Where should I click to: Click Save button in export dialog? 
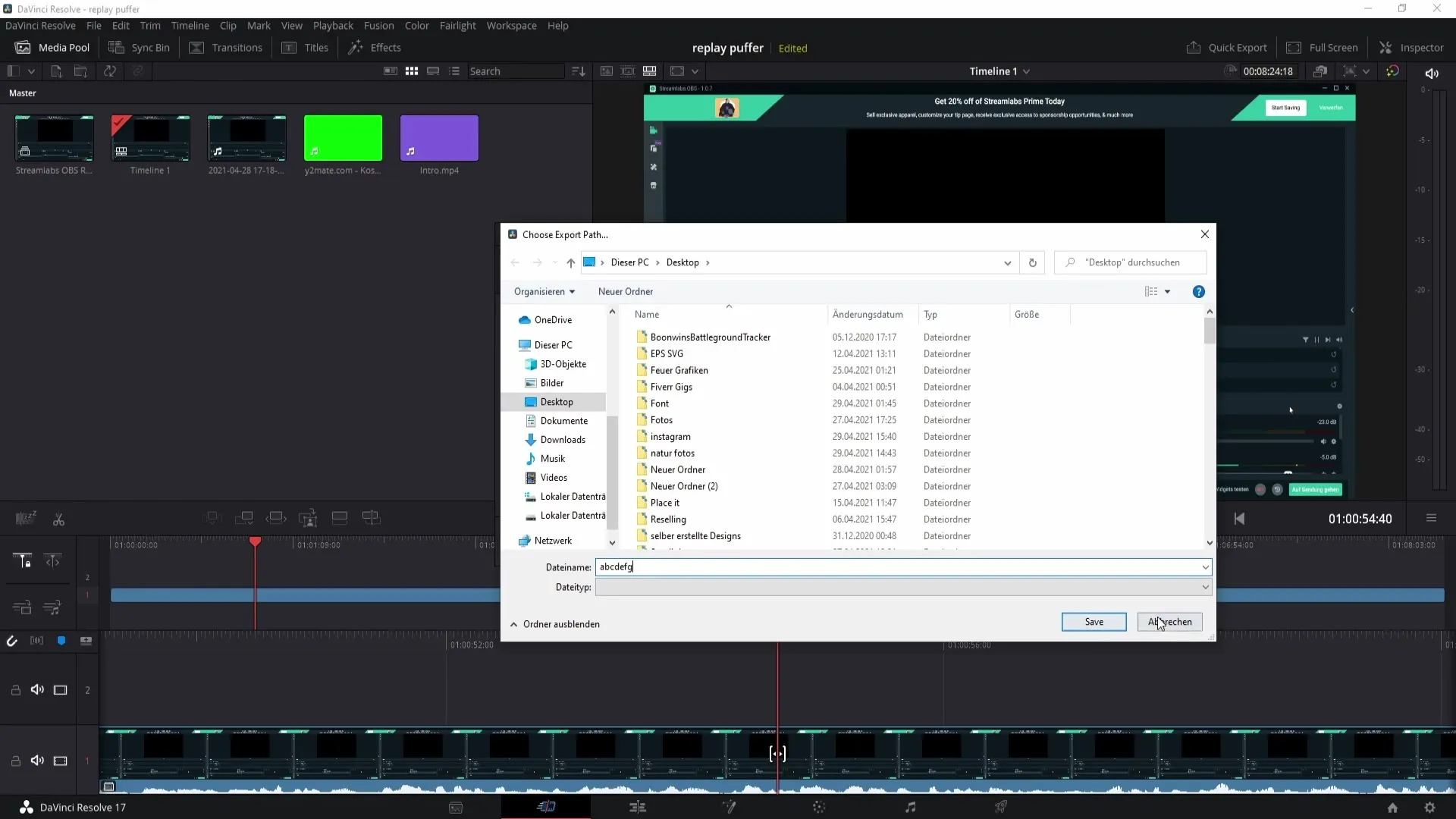coord(1093,621)
